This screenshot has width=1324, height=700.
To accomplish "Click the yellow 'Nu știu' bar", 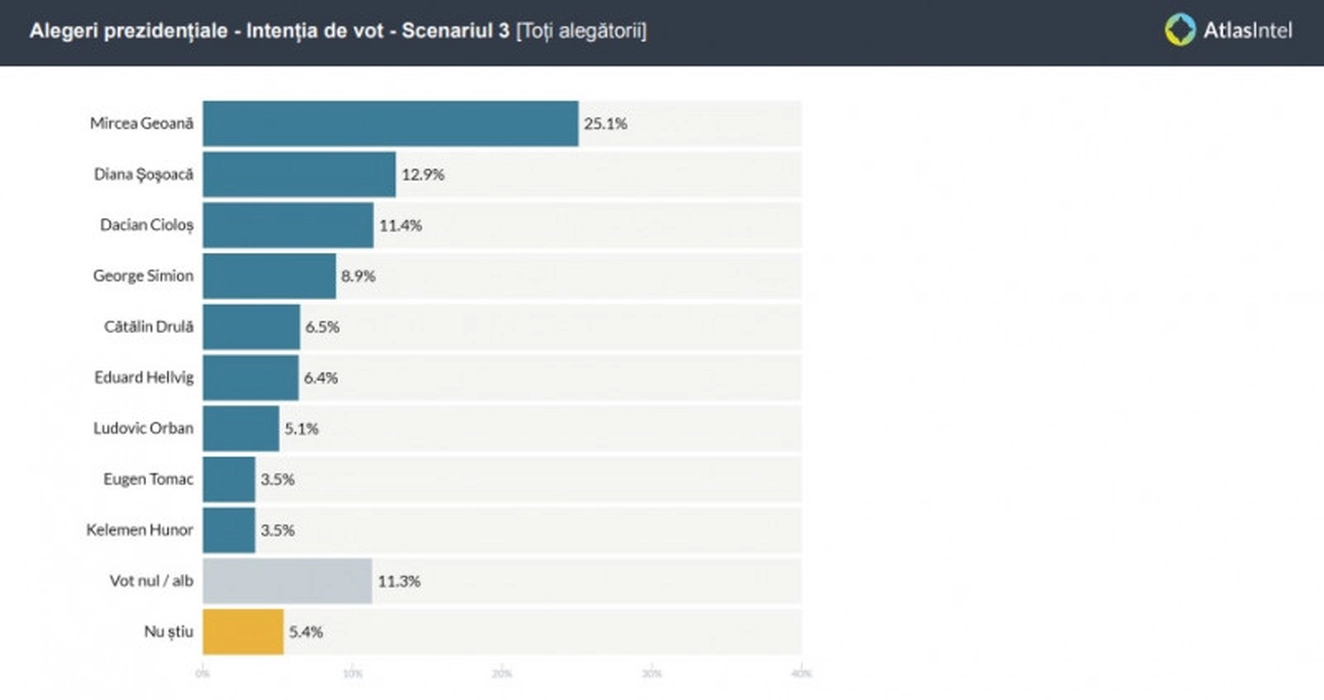I will coord(243,632).
